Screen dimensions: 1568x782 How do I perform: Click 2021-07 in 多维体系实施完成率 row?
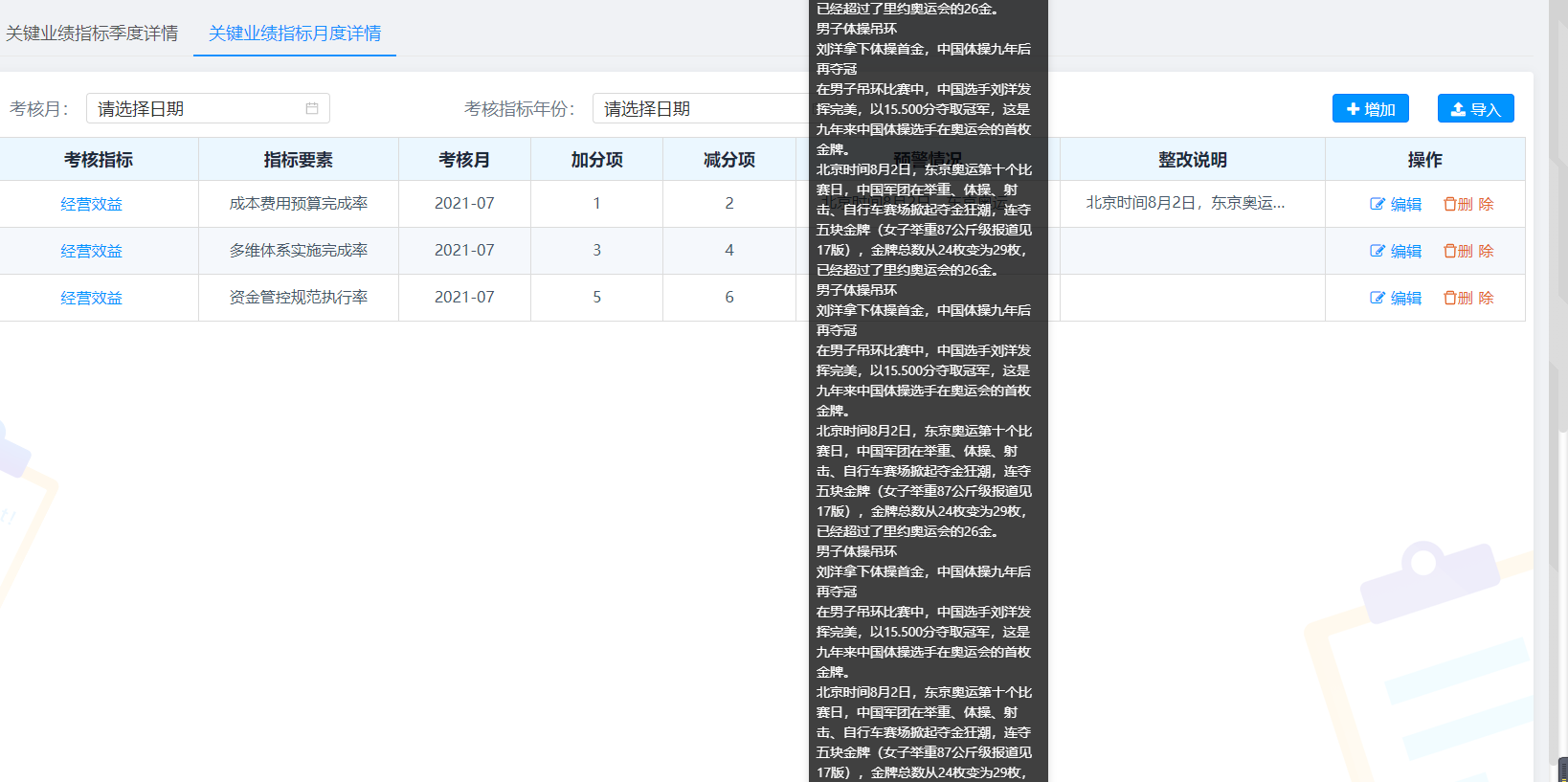(x=464, y=250)
